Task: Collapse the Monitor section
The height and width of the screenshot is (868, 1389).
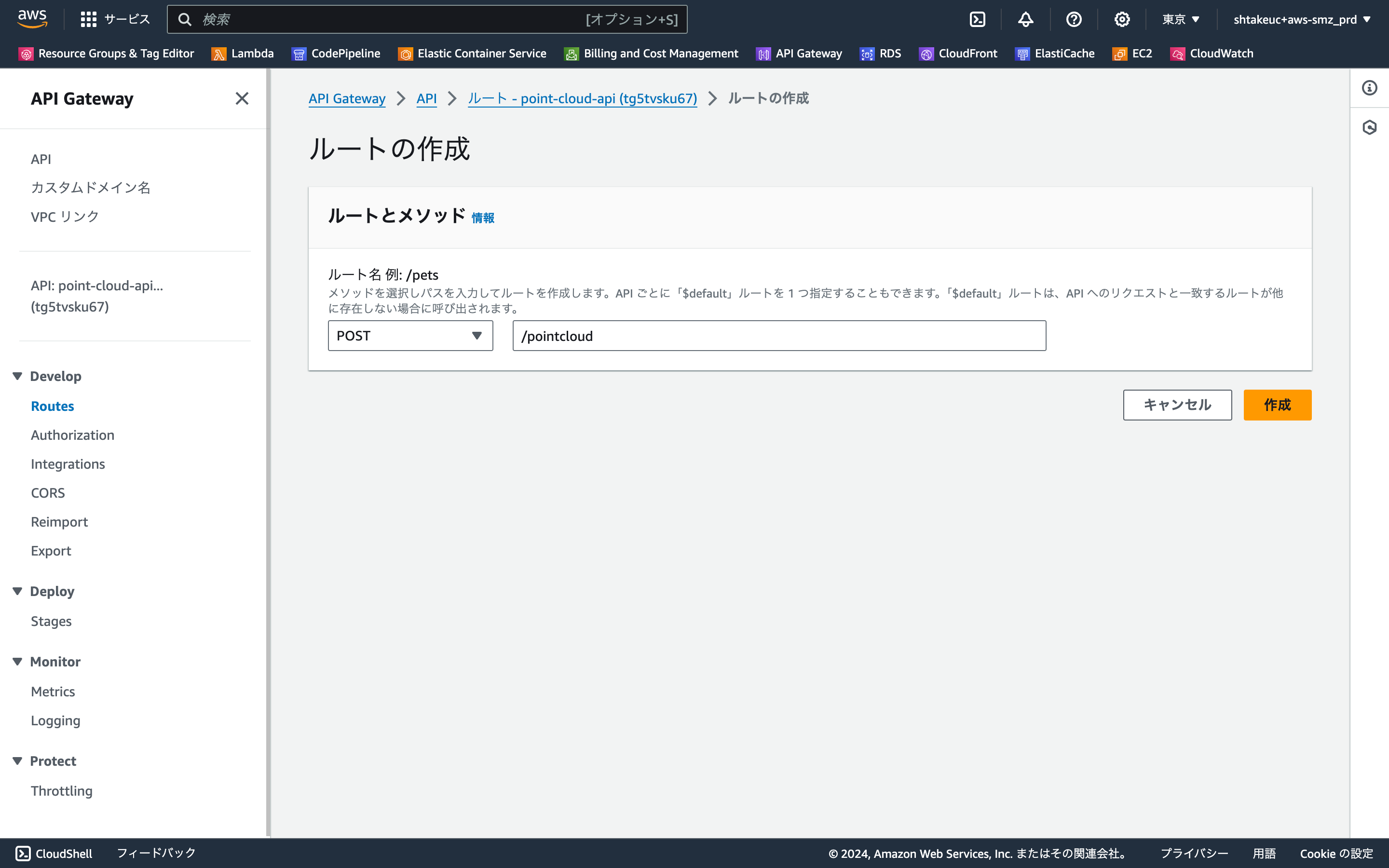Action: tap(17, 661)
